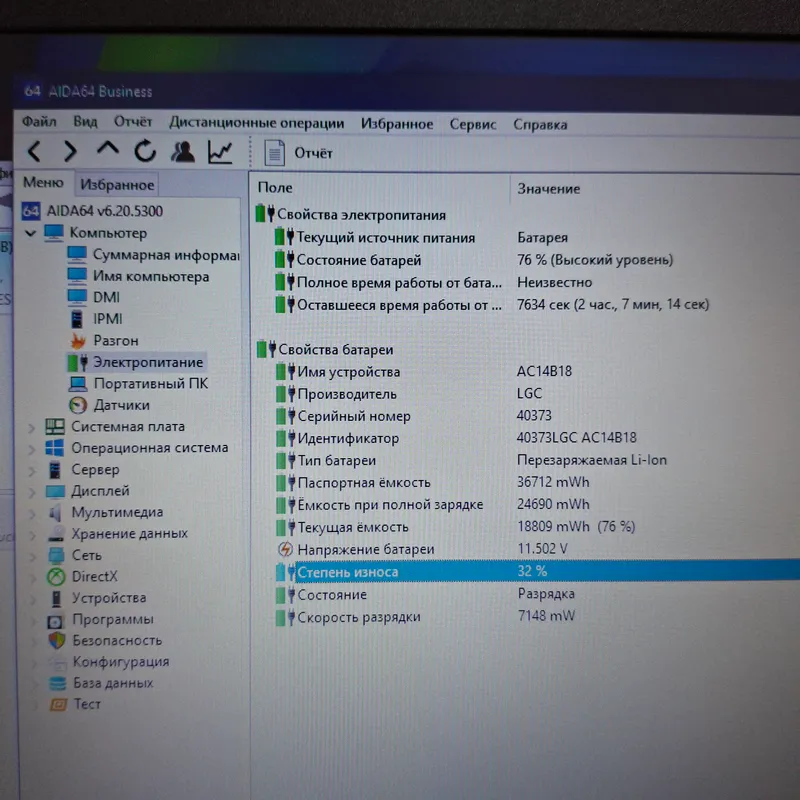Go forward with the right arrow toolbar button

[70, 151]
